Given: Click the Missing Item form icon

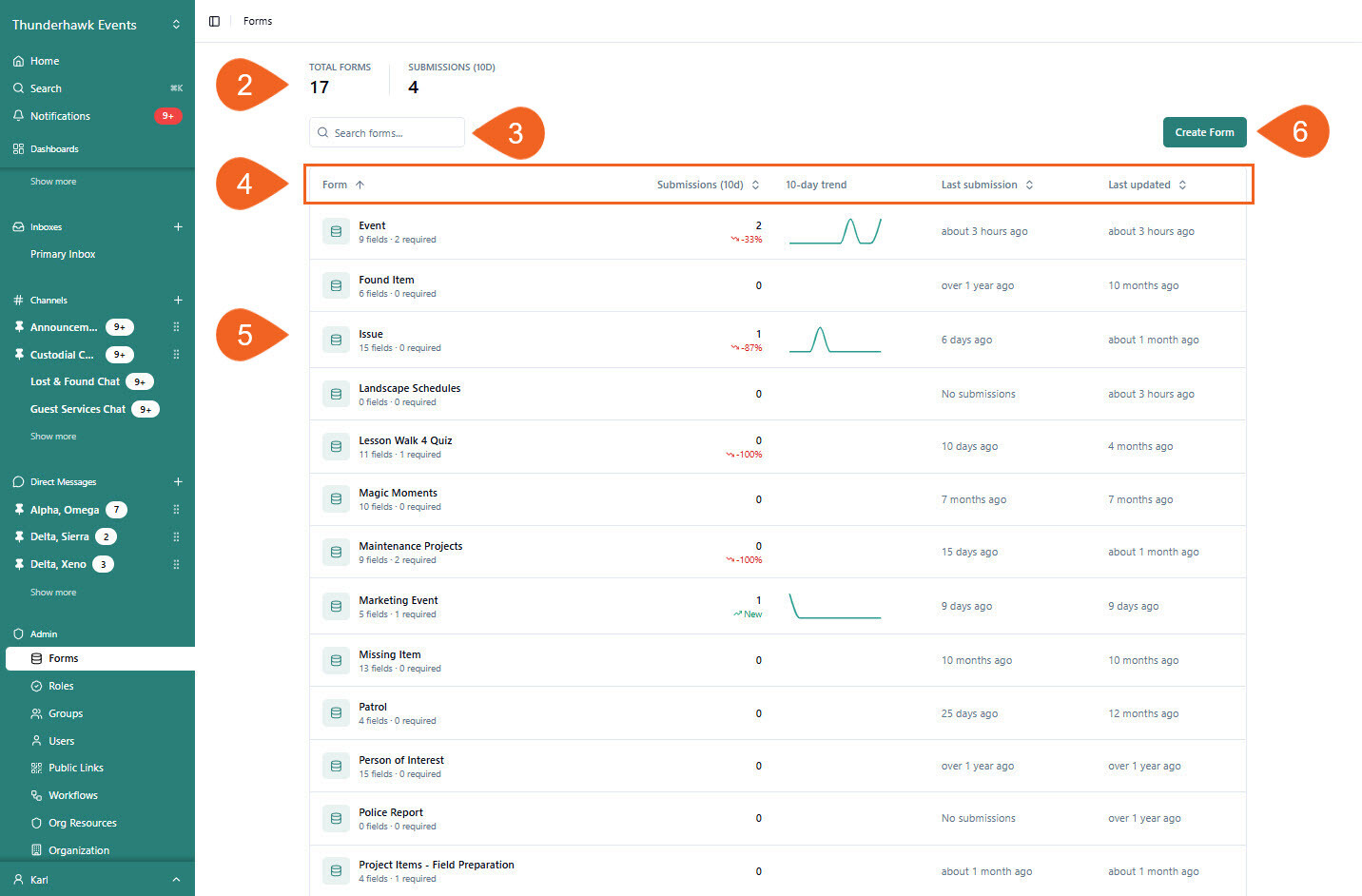Looking at the screenshot, I should (x=336, y=661).
